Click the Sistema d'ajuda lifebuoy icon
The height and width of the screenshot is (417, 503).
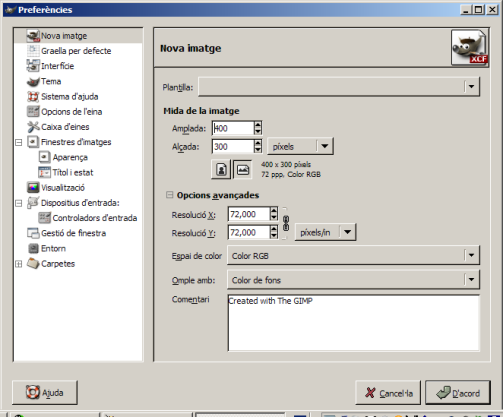coord(33,97)
